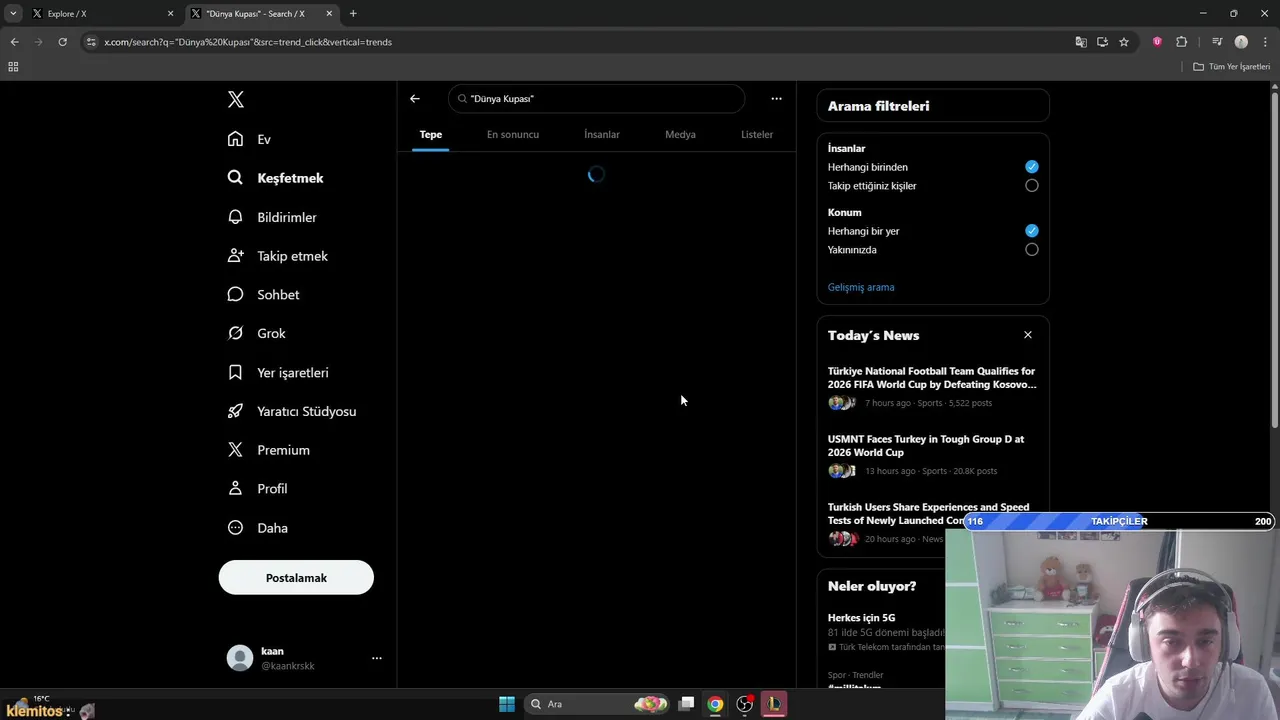
Task: Click Postalamak post button
Action: click(x=296, y=578)
